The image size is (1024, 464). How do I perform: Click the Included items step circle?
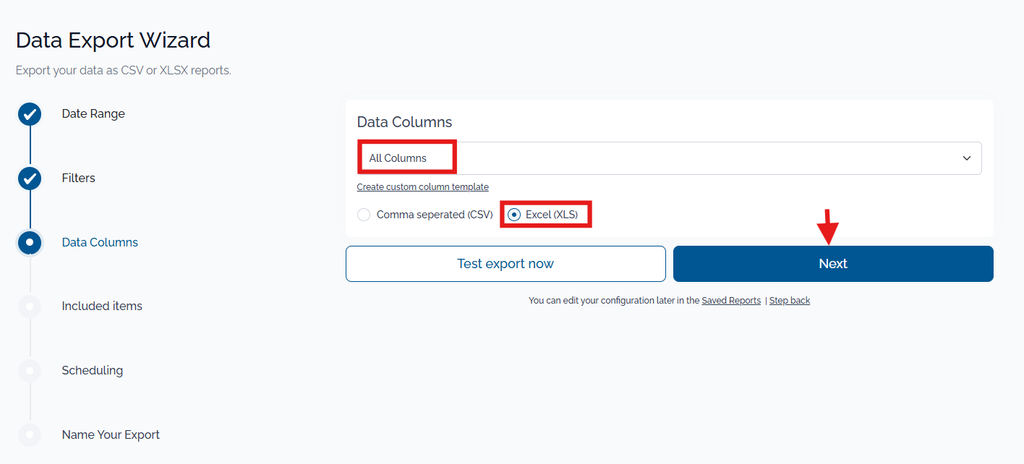point(29,307)
